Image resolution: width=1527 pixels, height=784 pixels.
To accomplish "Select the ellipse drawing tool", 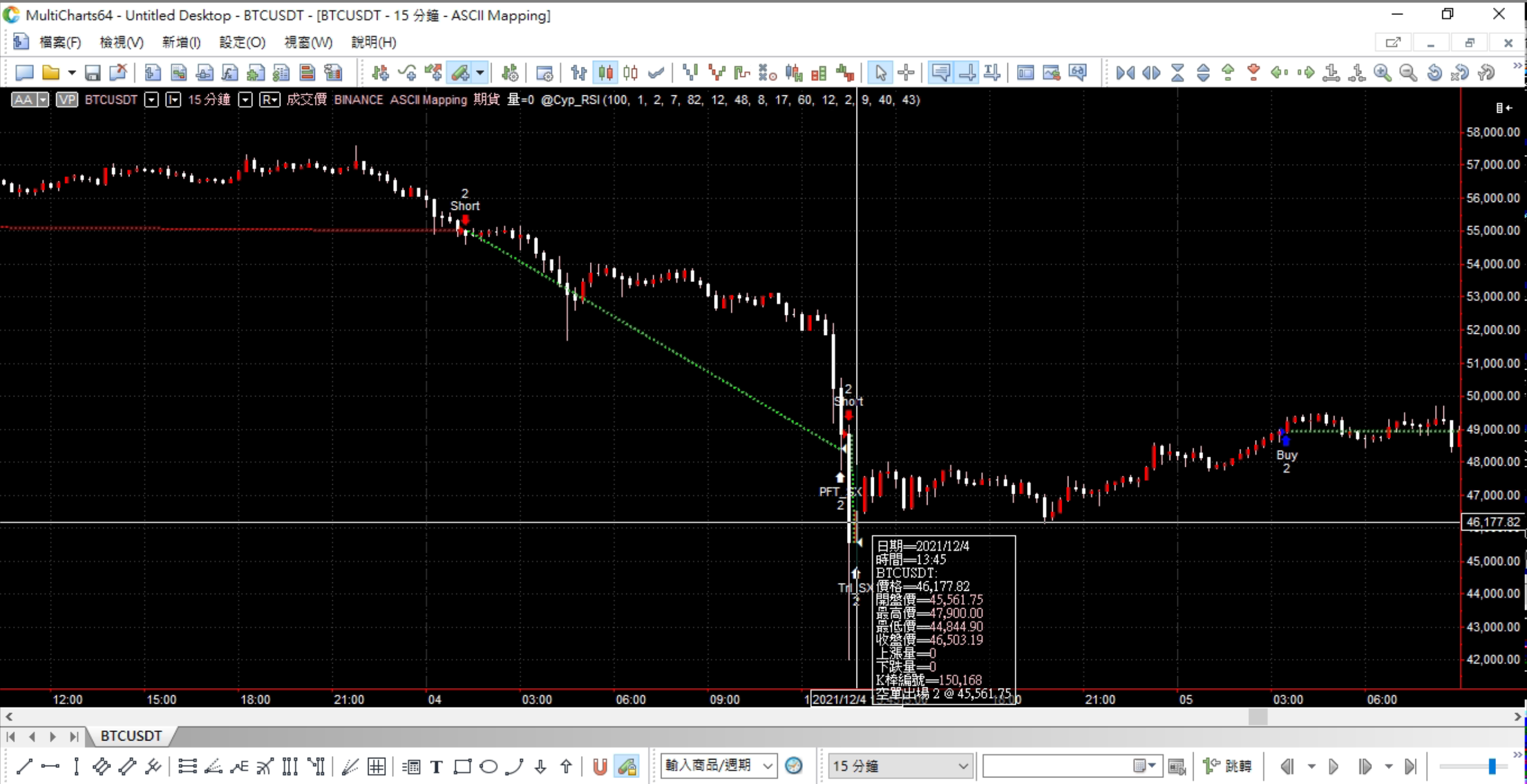I will (x=489, y=766).
